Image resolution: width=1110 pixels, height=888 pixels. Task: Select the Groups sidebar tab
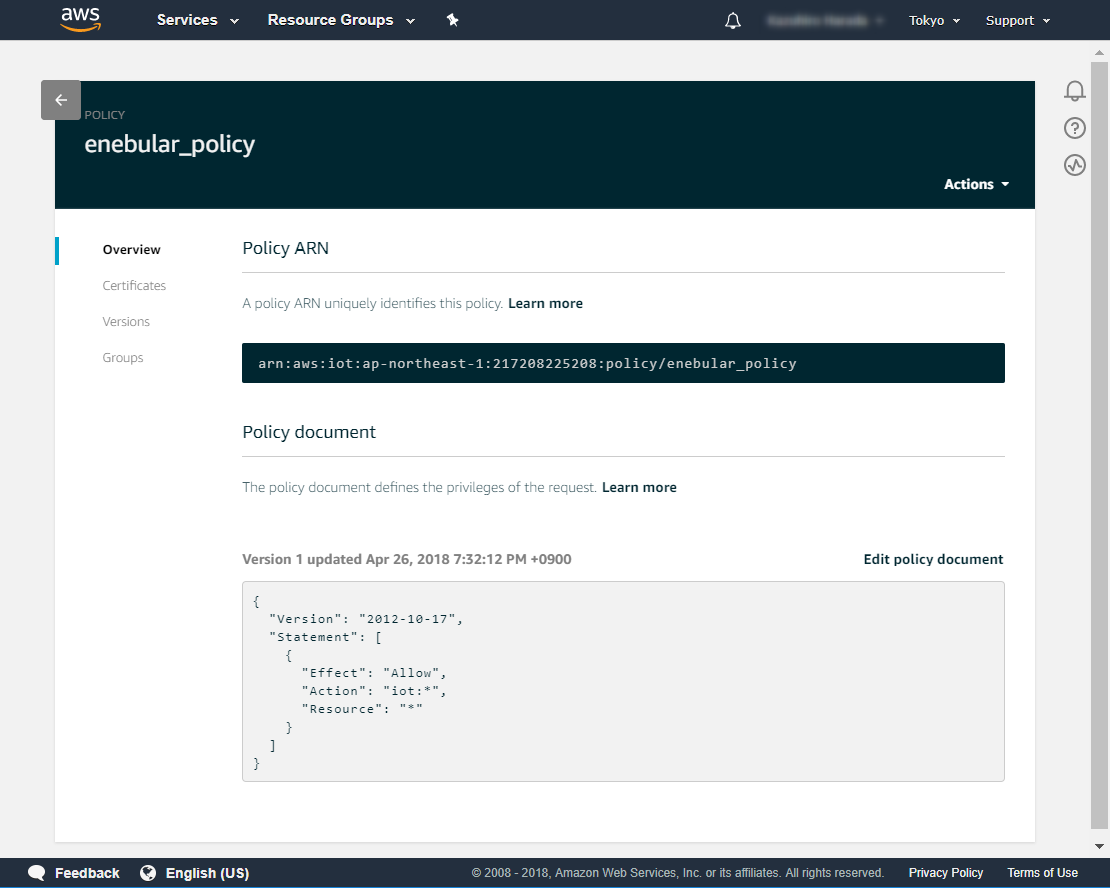(x=123, y=358)
